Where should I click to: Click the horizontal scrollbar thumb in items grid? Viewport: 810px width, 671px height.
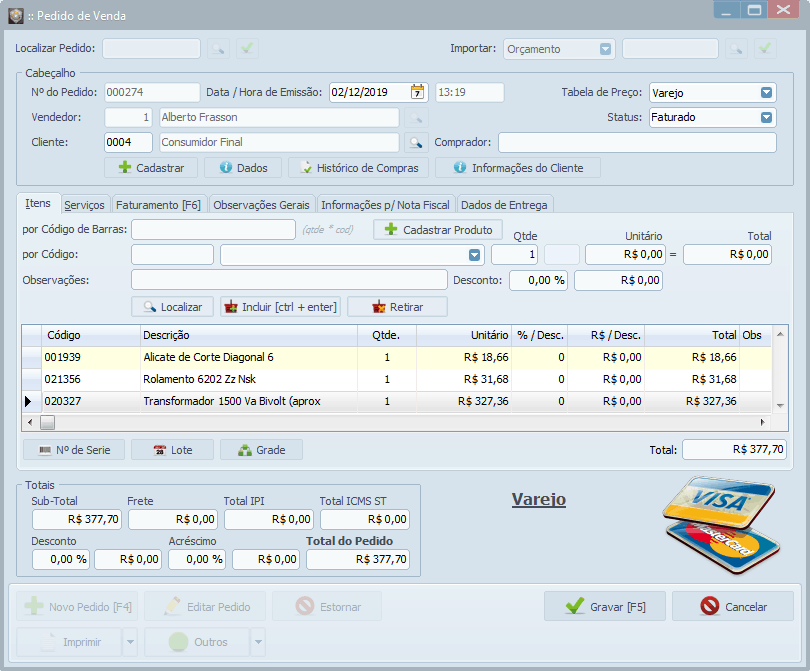(48, 423)
